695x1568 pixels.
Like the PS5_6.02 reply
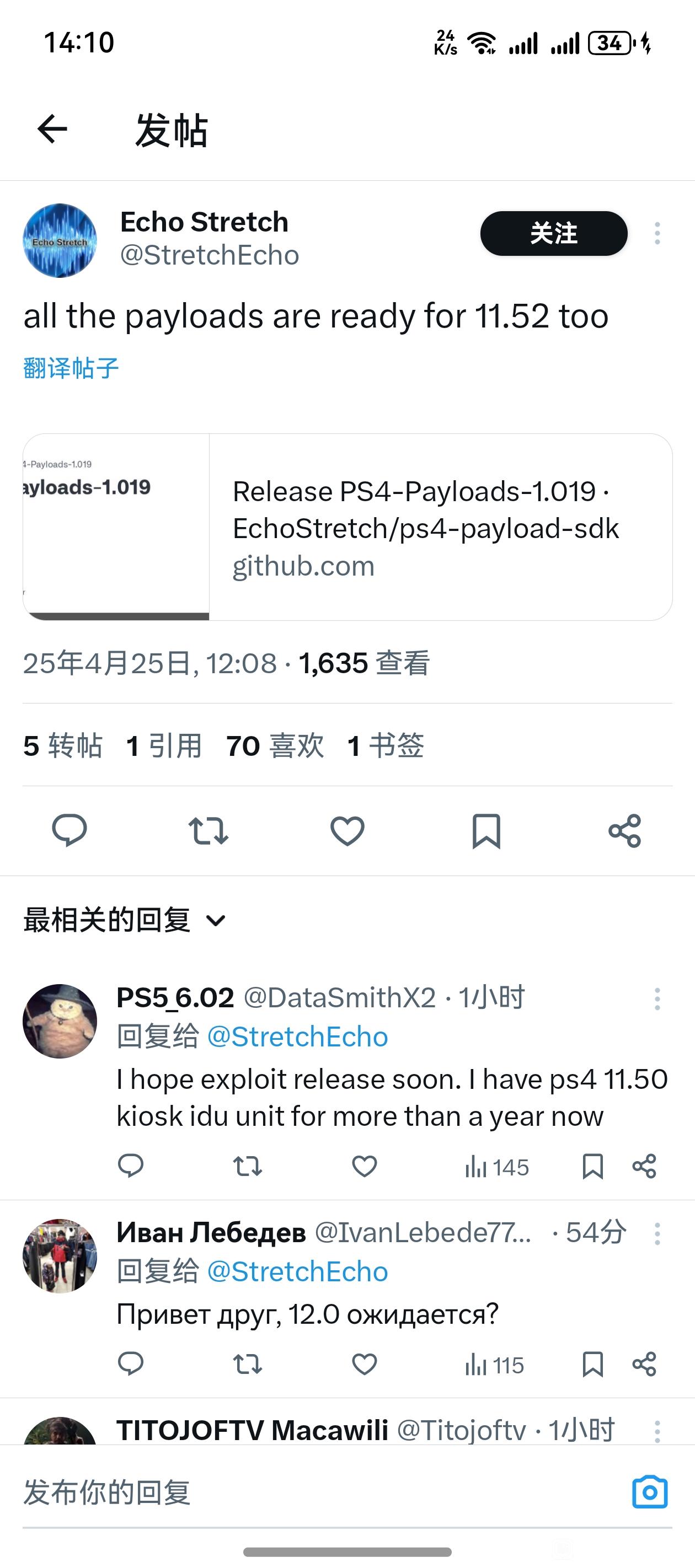(364, 1166)
